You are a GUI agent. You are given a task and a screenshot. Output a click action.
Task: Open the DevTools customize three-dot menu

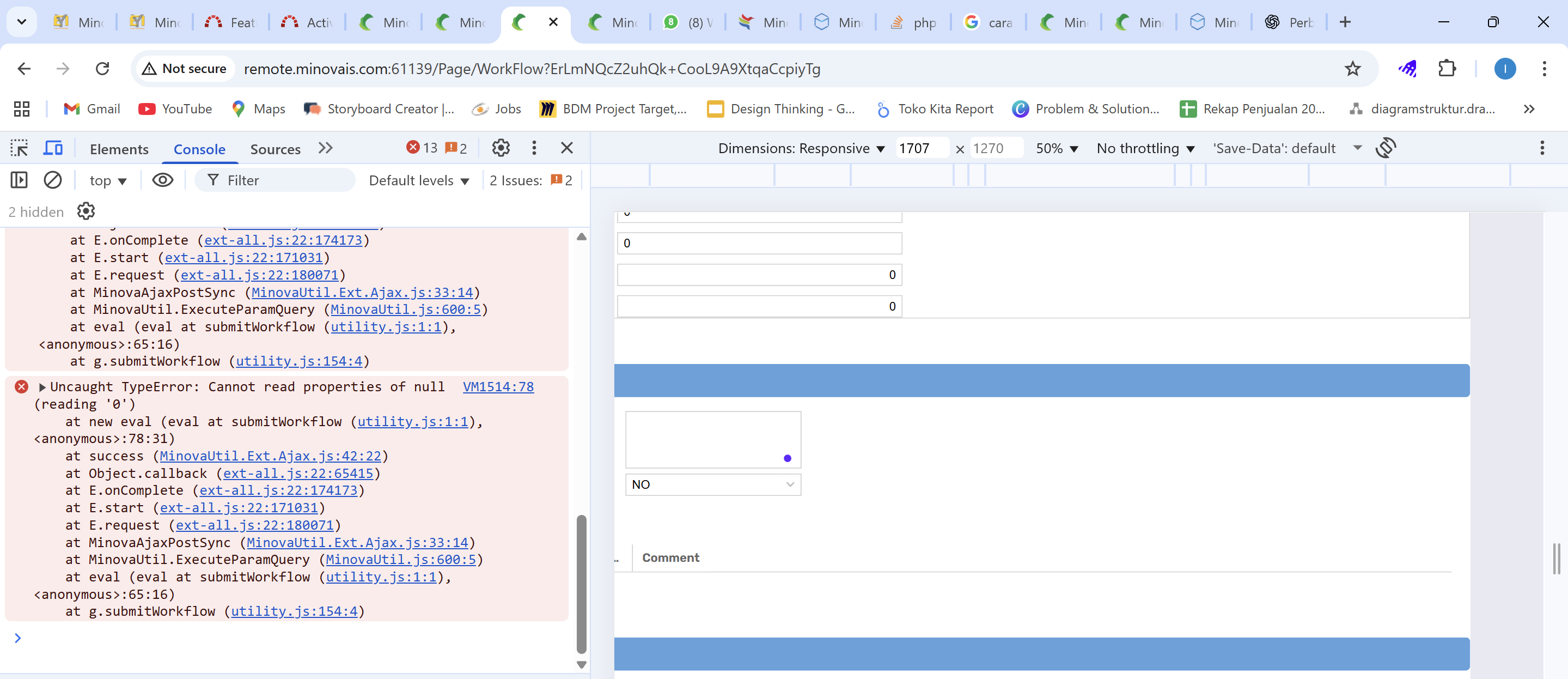pyautogui.click(x=534, y=148)
